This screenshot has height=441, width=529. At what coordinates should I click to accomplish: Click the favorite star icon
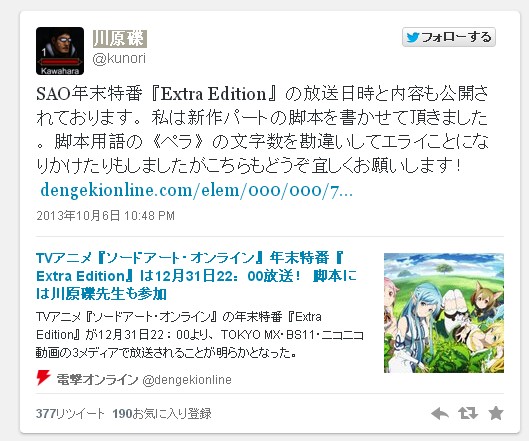click(x=496, y=413)
